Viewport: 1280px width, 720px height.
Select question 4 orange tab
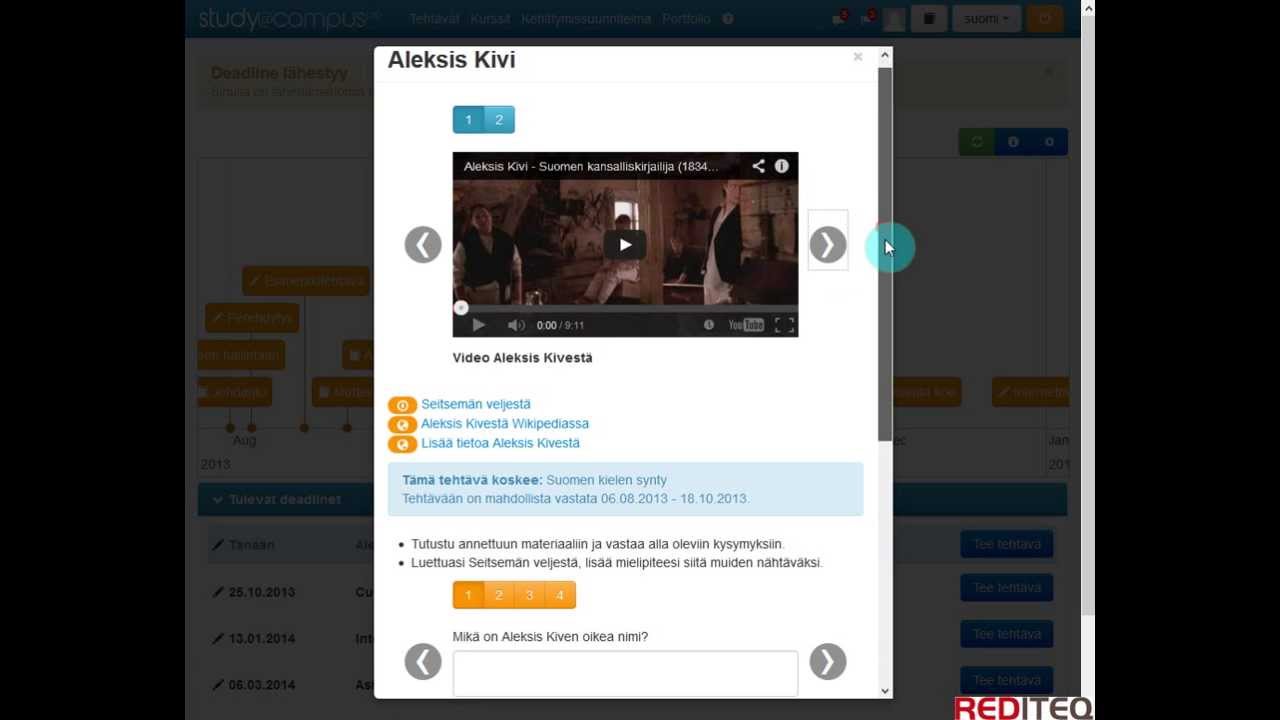(x=560, y=595)
